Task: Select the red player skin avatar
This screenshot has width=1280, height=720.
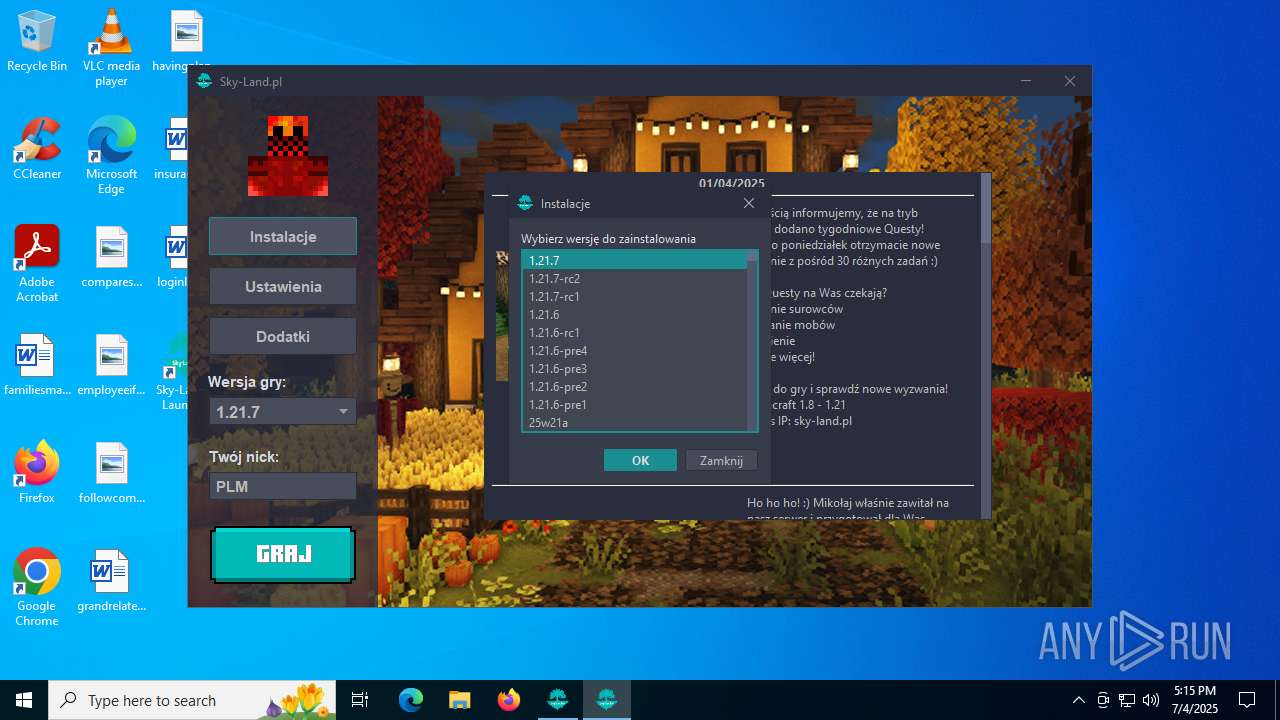Action: point(288,156)
